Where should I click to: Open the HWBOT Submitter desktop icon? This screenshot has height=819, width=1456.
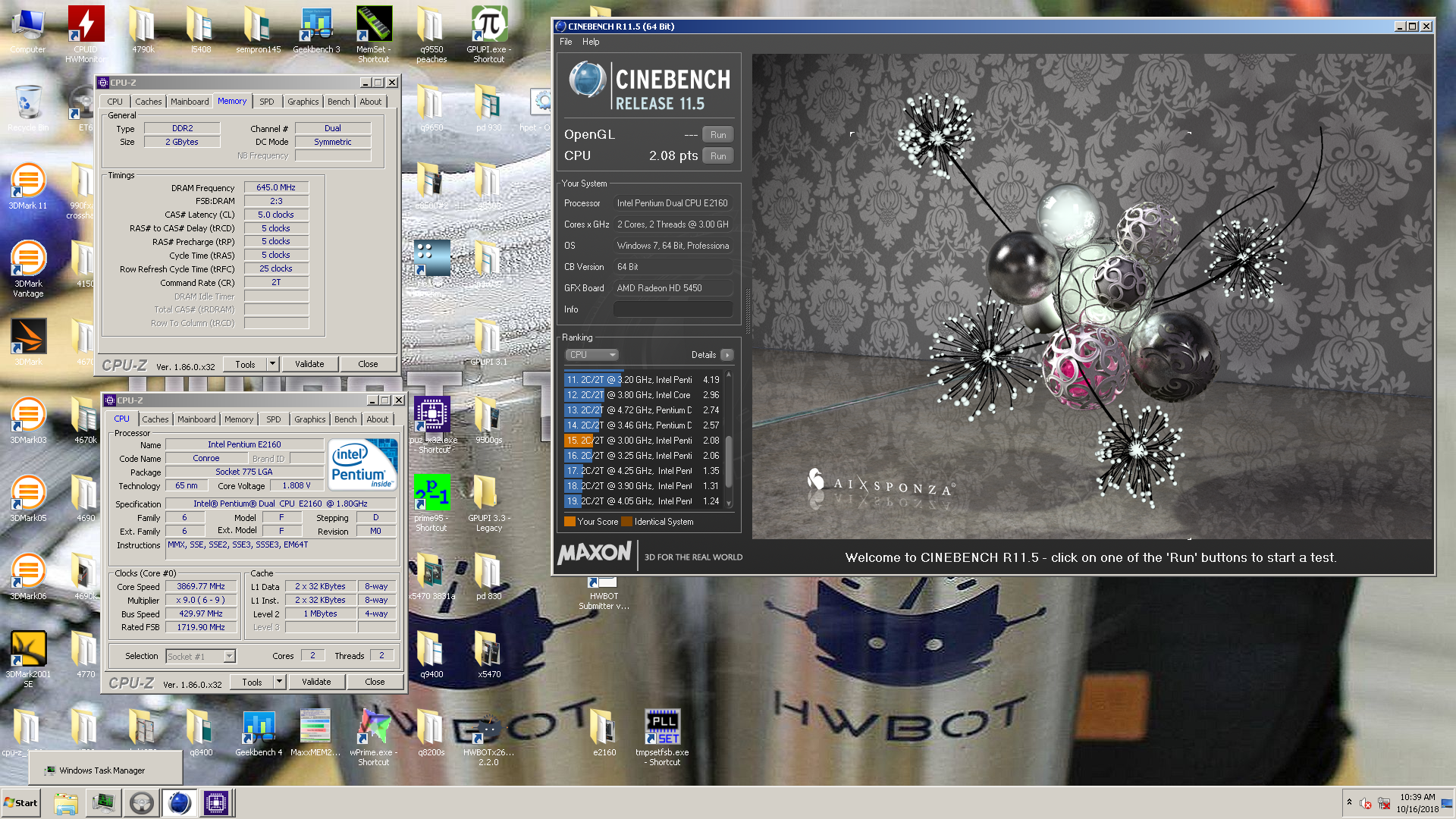604,593
